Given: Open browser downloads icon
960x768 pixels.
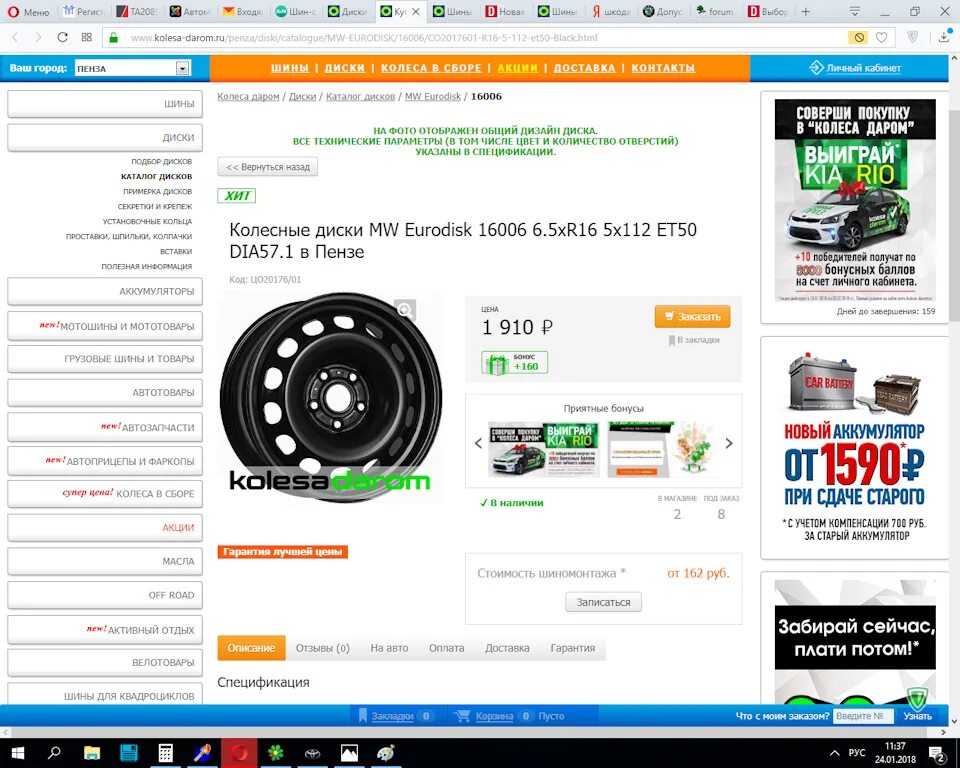Looking at the screenshot, I should click(943, 37).
